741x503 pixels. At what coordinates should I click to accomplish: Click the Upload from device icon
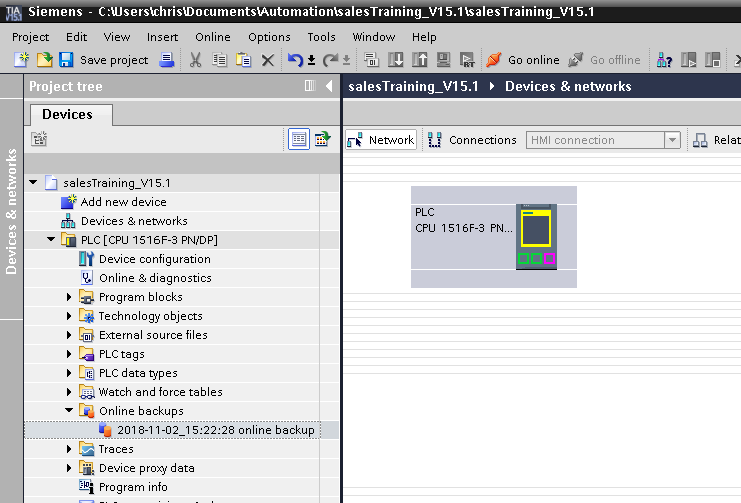click(x=420, y=60)
